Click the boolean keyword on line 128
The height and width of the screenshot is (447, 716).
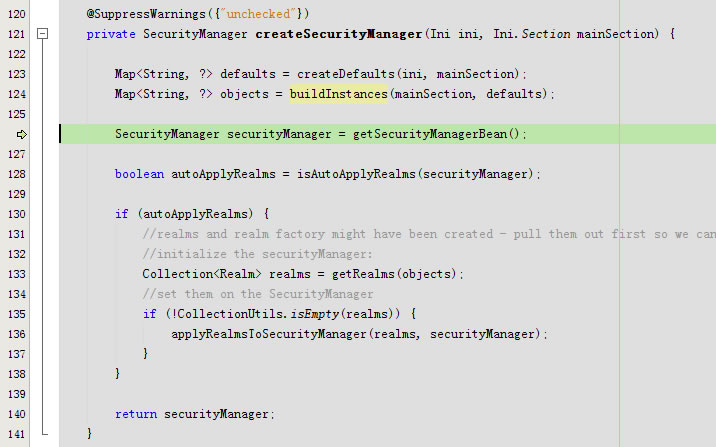pos(139,174)
